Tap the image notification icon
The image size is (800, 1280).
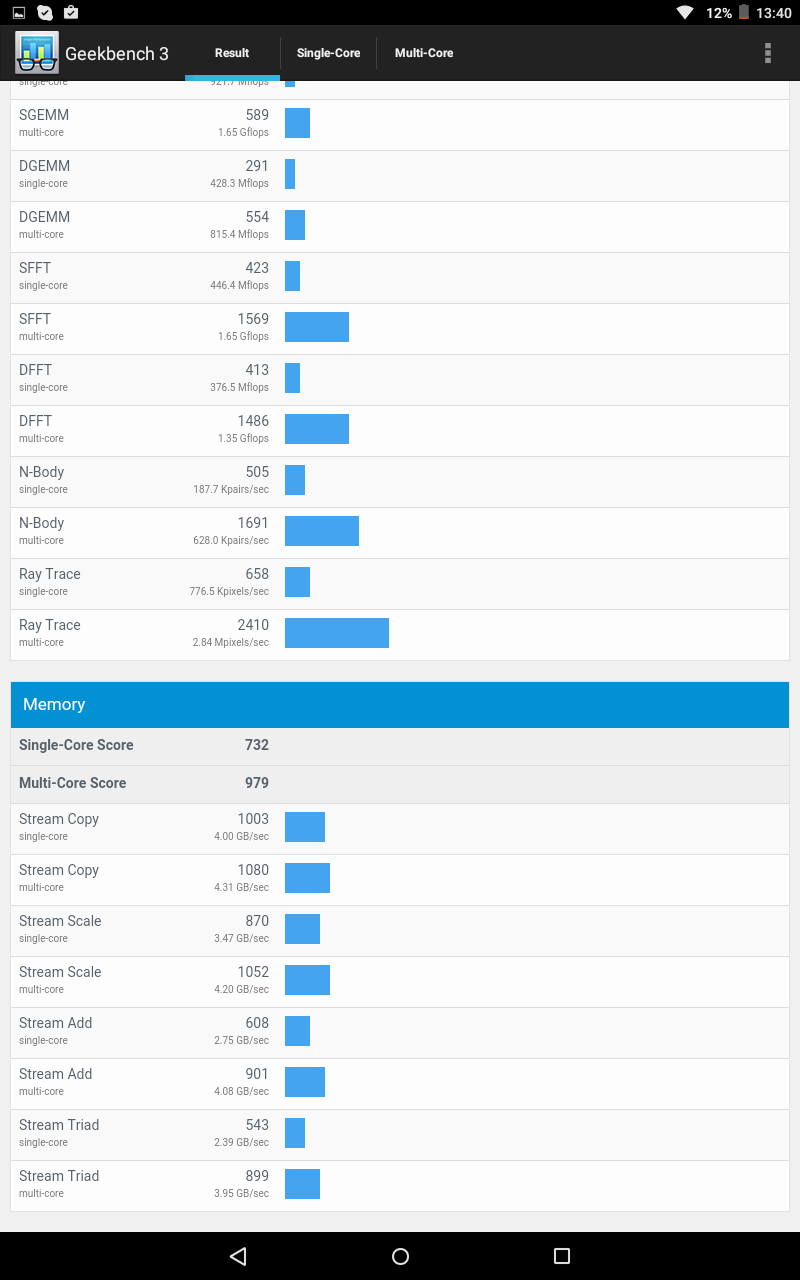pos(19,13)
